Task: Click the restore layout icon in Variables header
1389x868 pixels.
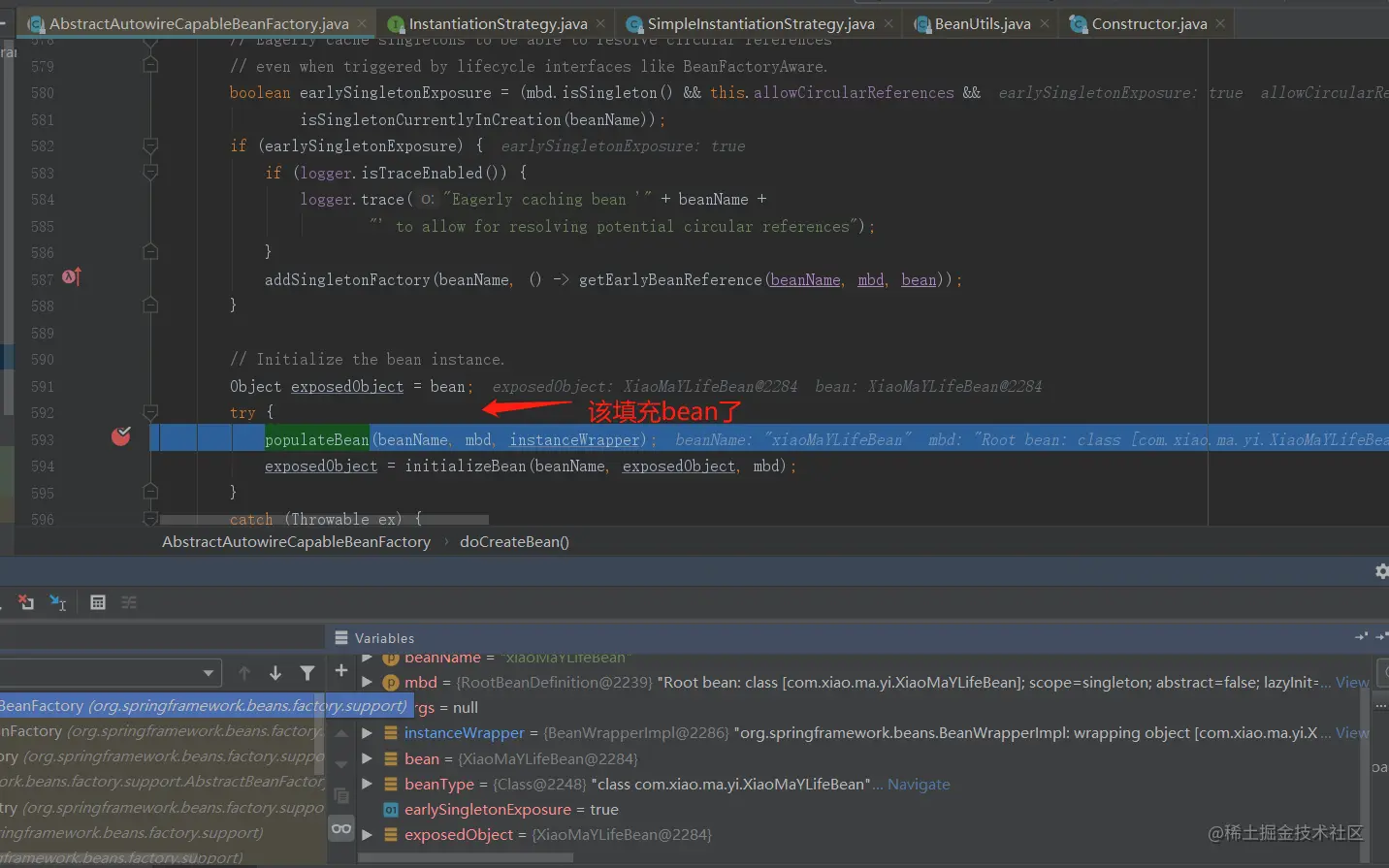Action: [1361, 637]
